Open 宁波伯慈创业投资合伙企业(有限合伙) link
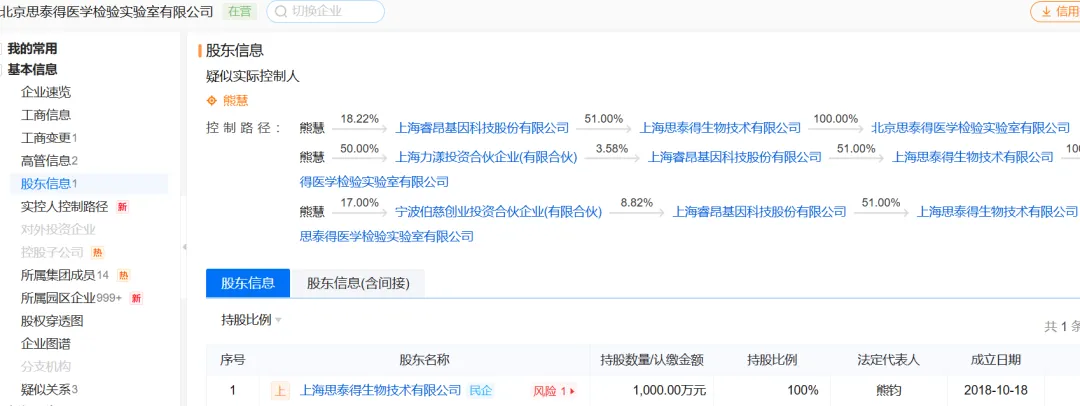 (x=499, y=212)
